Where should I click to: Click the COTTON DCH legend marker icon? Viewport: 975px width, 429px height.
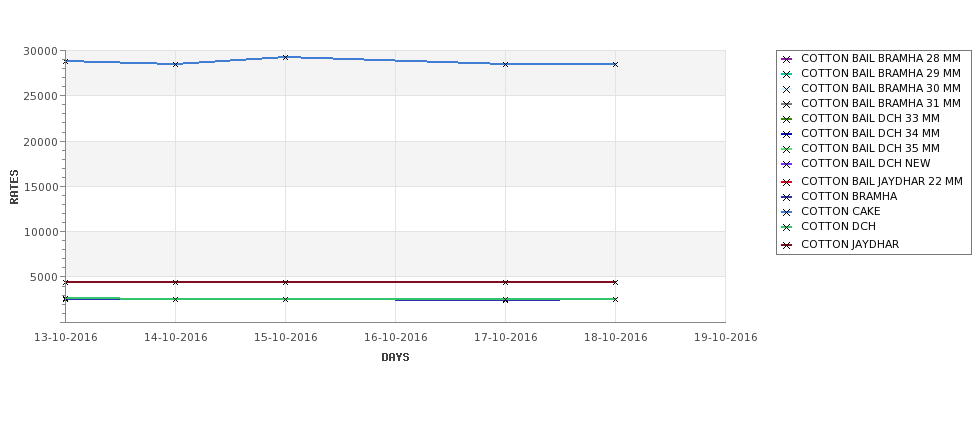click(786, 227)
